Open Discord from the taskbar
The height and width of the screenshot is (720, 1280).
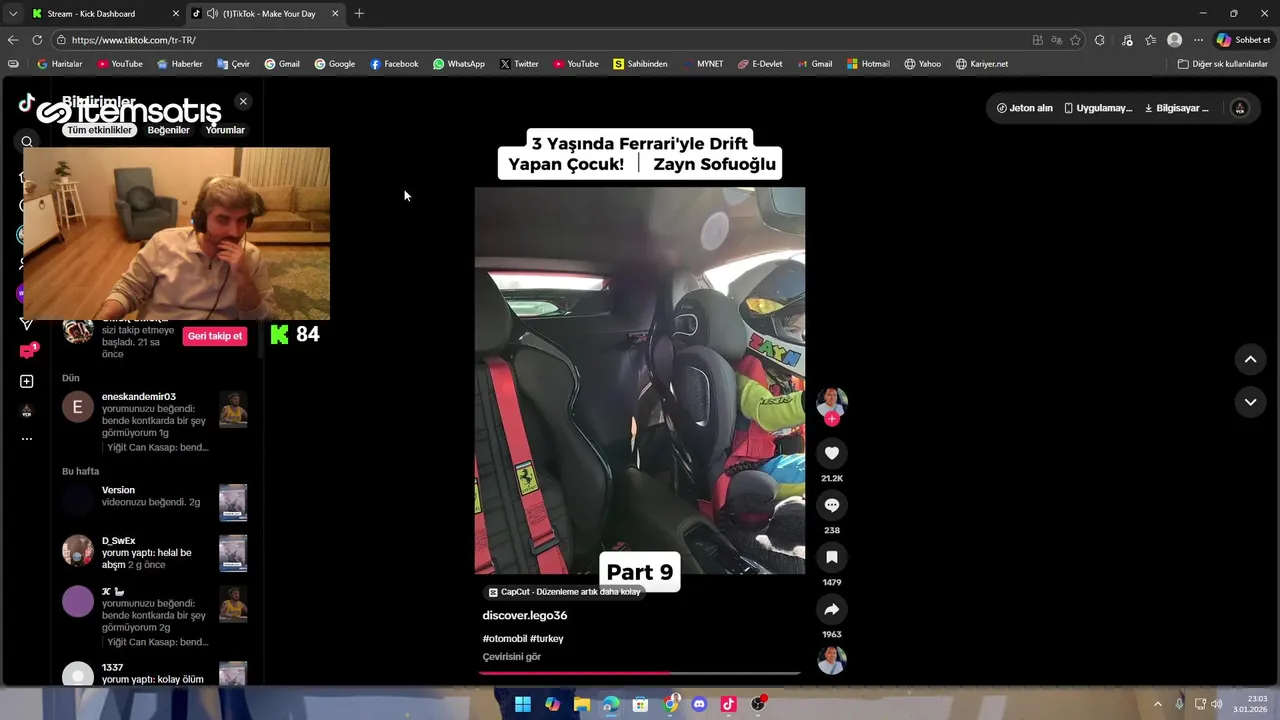pyautogui.click(x=699, y=704)
